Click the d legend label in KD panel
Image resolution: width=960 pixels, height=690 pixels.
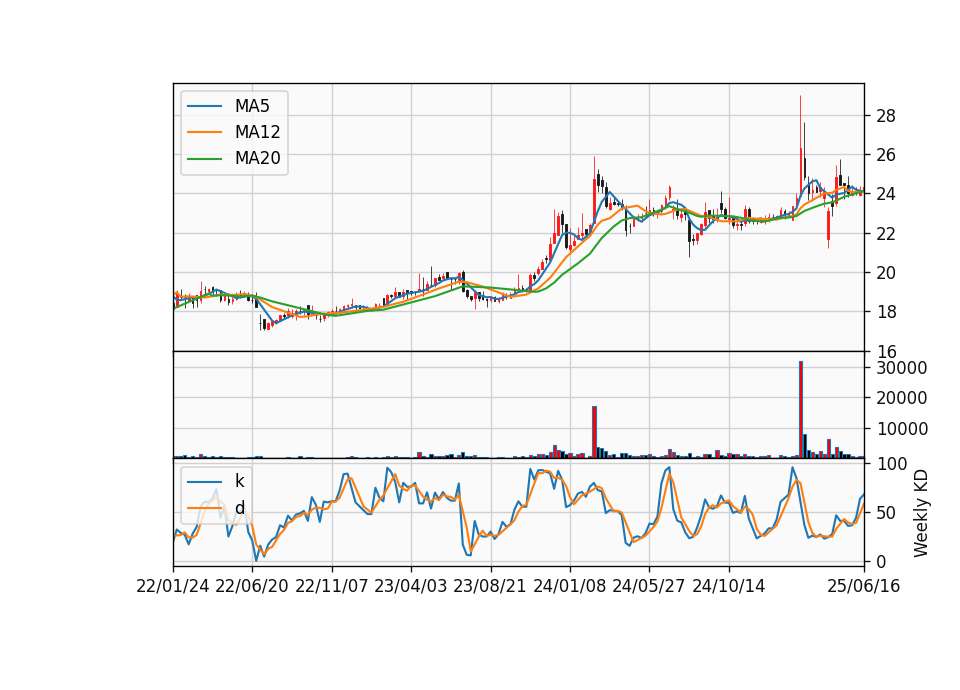click(240, 508)
